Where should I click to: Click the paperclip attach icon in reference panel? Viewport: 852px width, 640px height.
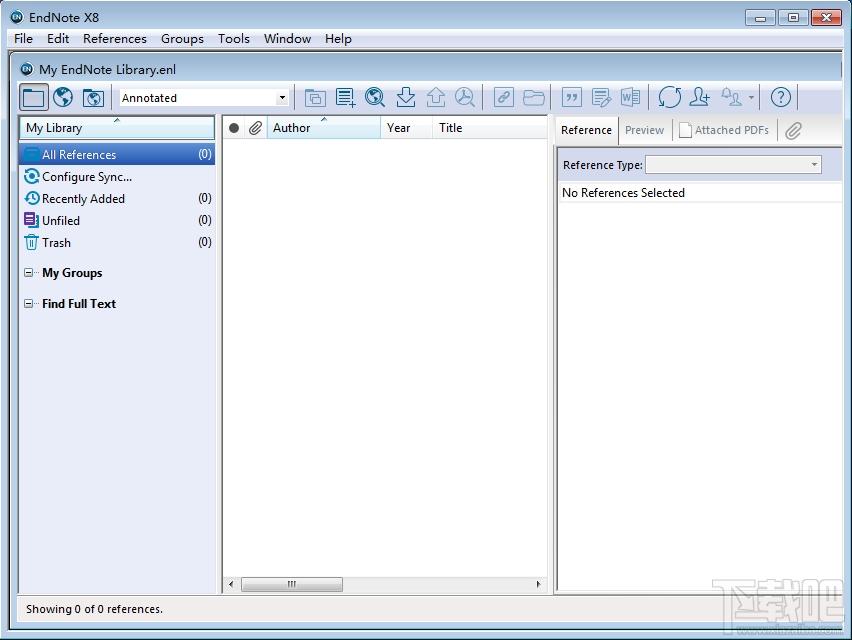793,130
